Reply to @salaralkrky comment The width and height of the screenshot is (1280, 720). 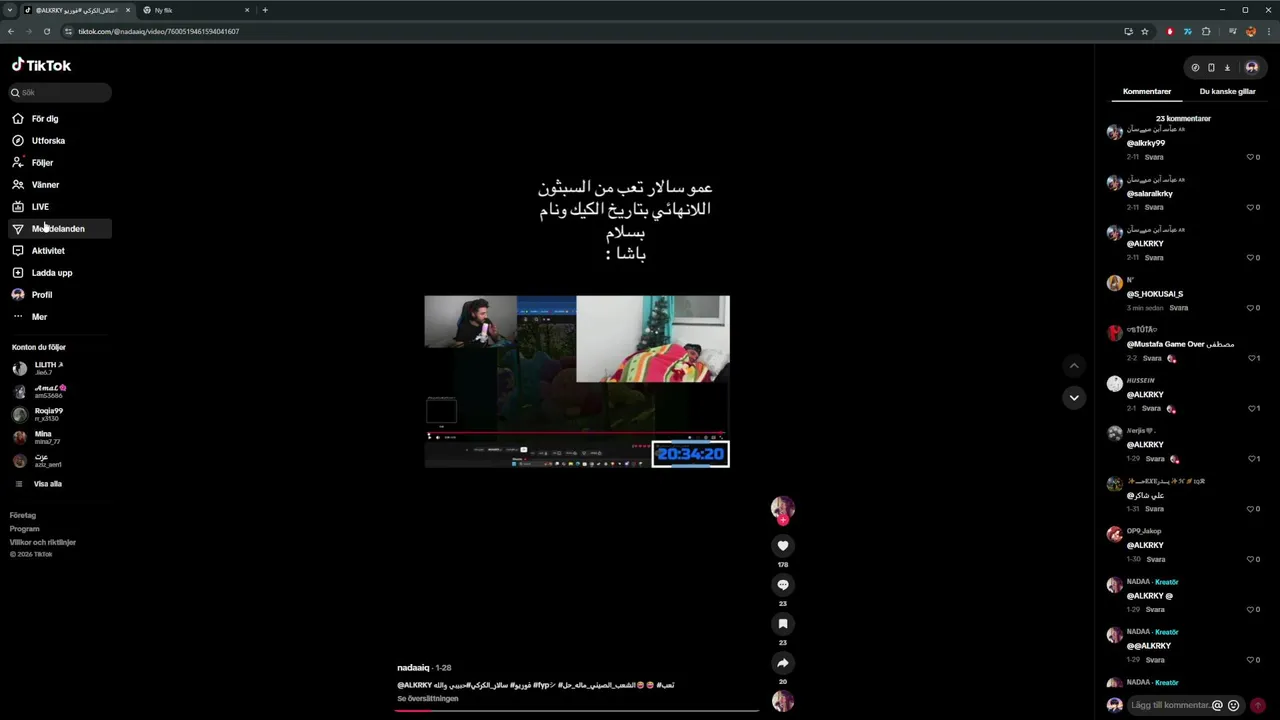(x=1154, y=207)
